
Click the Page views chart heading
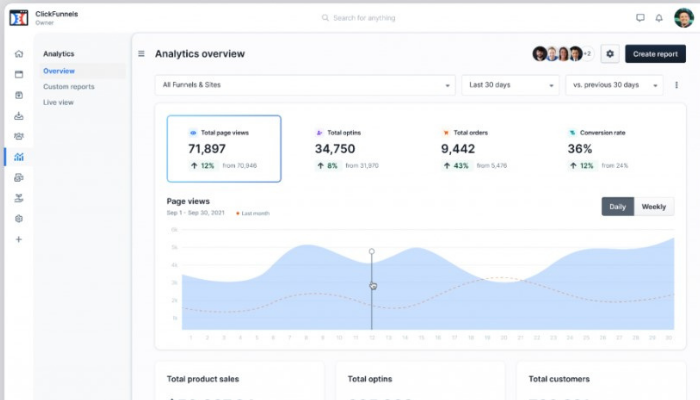tap(188, 201)
